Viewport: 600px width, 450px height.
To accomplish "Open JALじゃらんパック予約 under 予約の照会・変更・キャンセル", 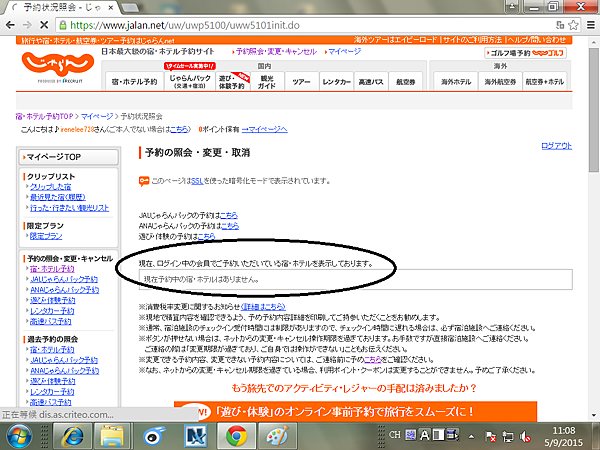I will click(x=64, y=279).
